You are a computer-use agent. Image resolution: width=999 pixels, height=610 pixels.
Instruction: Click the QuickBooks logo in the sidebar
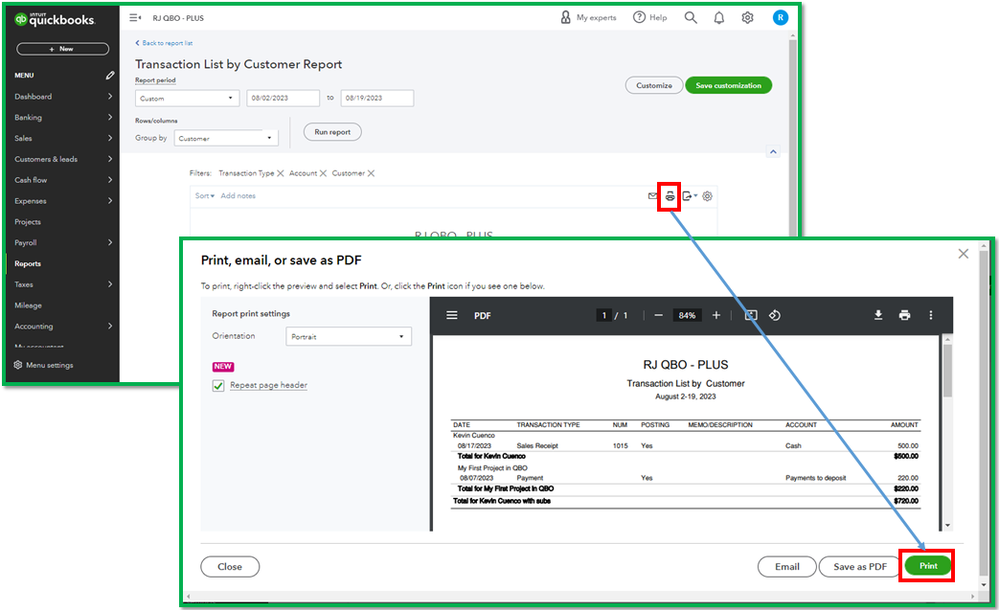click(x=55, y=20)
